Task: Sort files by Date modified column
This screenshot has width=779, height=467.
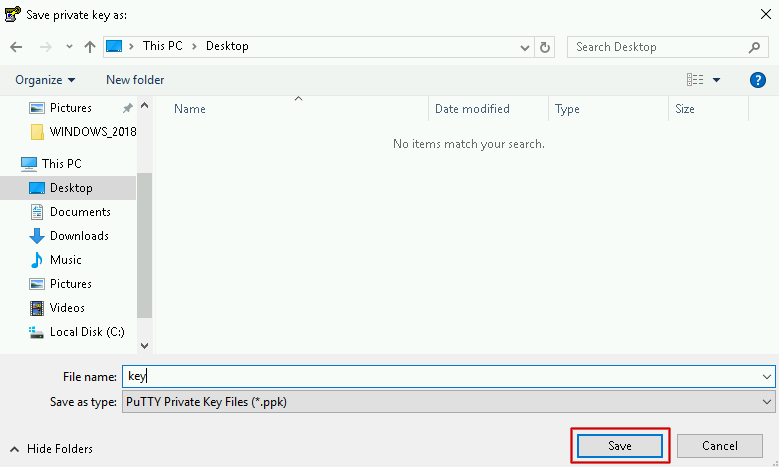Action: tap(472, 109)
